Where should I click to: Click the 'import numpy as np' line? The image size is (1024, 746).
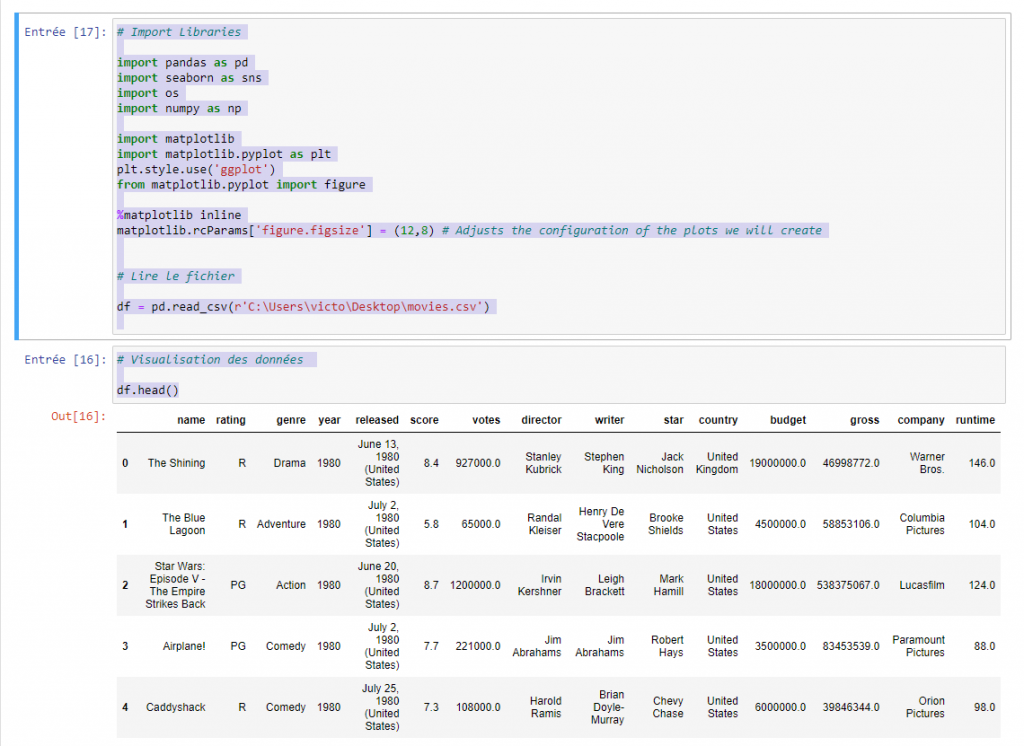point(179,108)
